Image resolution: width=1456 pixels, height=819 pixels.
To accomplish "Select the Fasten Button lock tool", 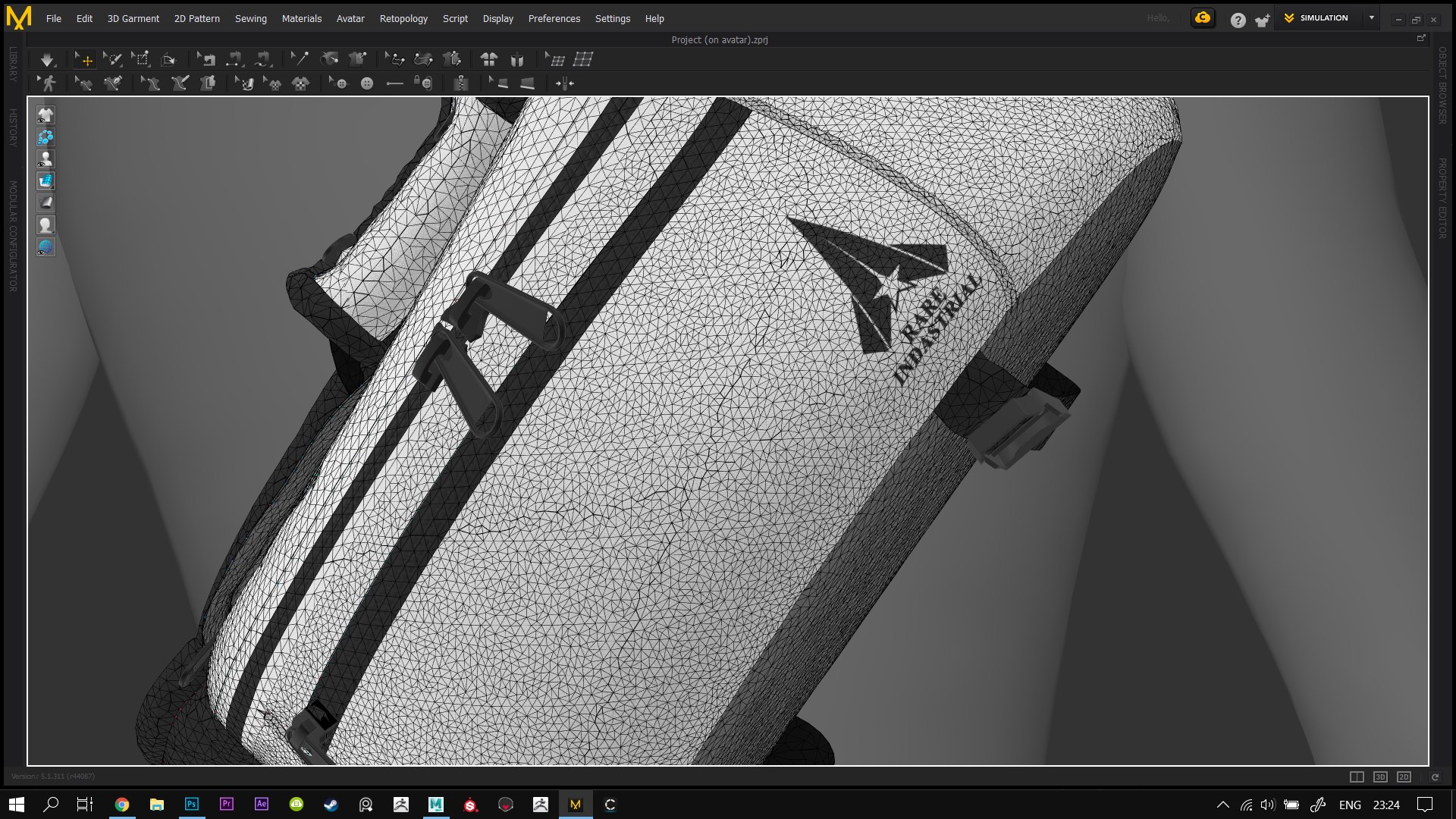I will (x=423, y=83).
